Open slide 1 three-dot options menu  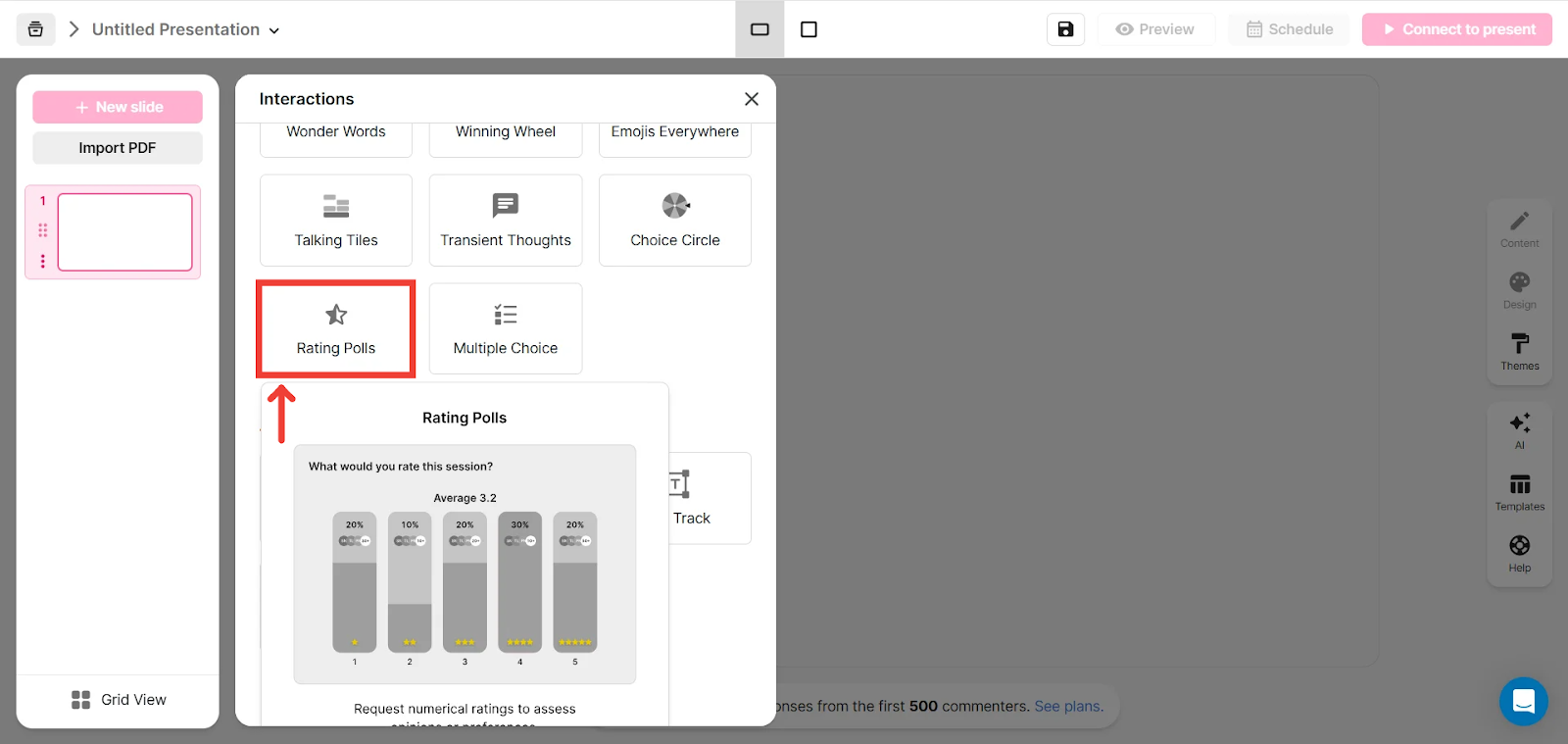click(x=42, y=261)
